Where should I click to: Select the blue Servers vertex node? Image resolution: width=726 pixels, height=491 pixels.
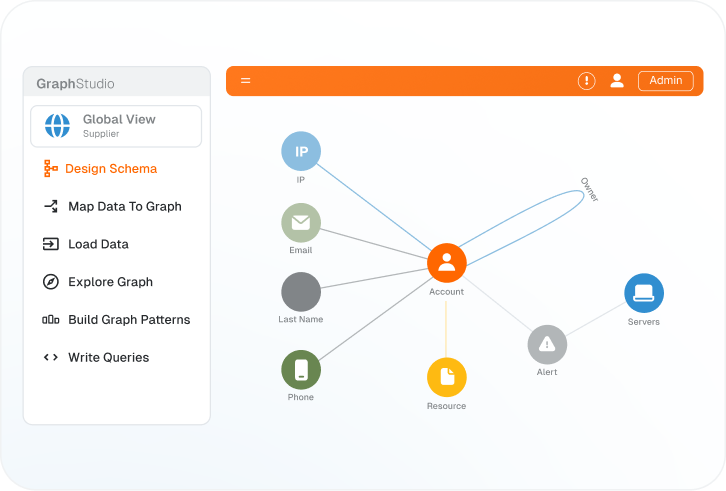point(644,293)
